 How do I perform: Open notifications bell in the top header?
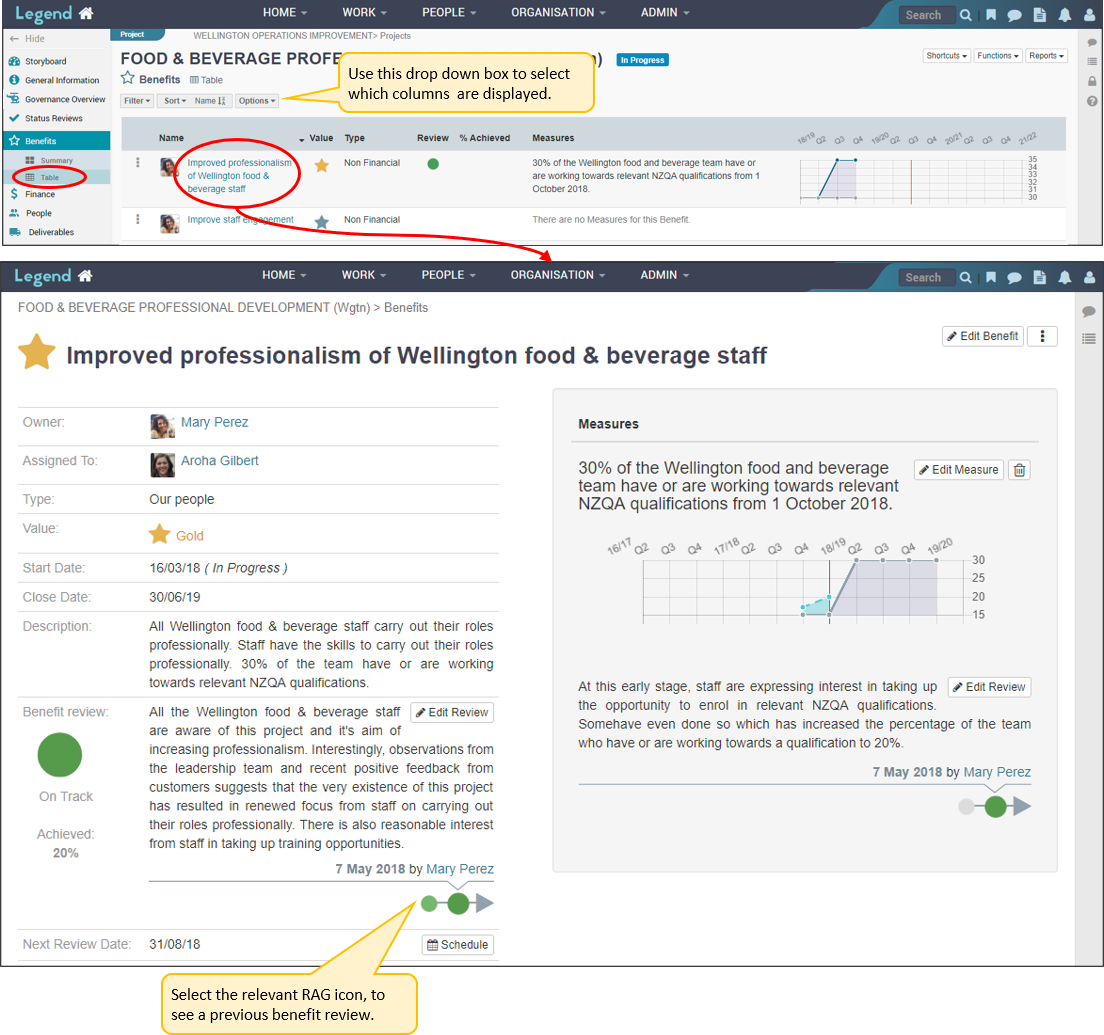1065,15
